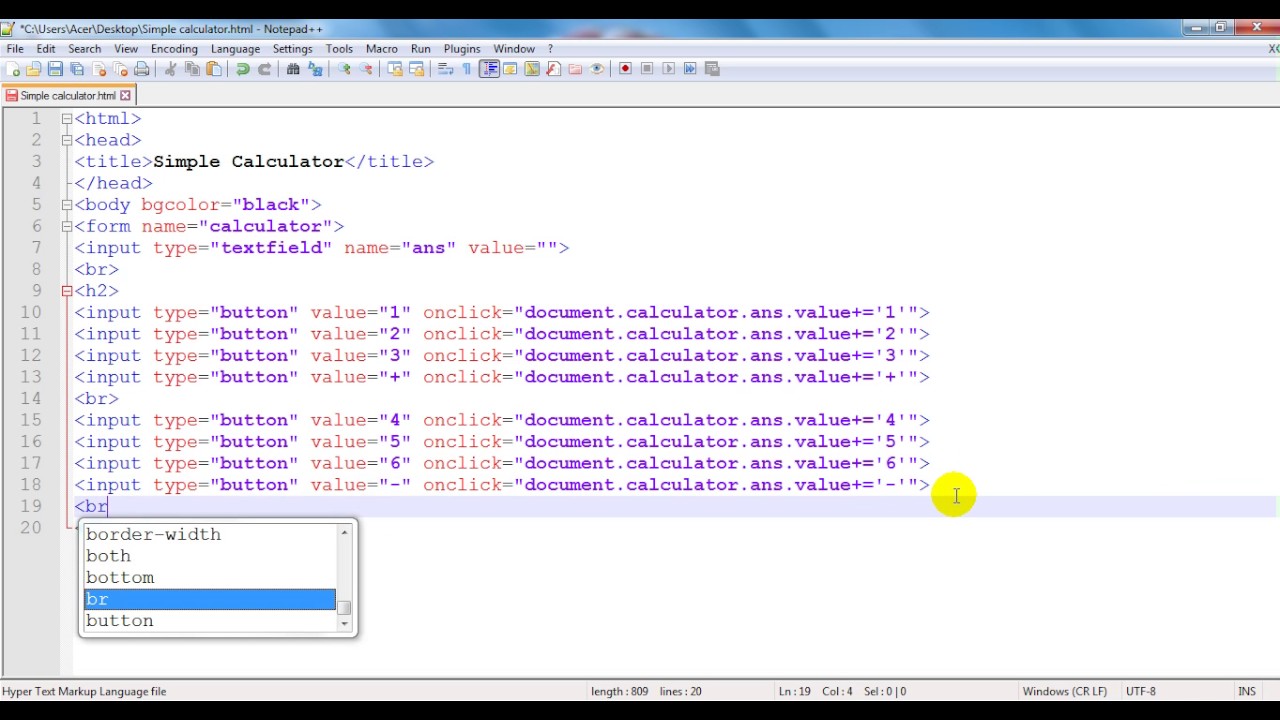
Task: Open the ? help menu
Action: pyautogui.click(x=550, y=49)
